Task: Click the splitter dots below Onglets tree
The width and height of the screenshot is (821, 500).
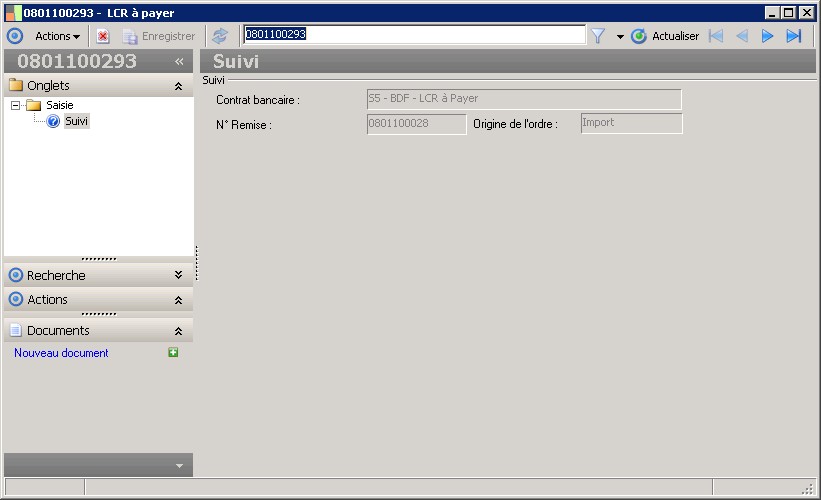Action: coord(99,259)
